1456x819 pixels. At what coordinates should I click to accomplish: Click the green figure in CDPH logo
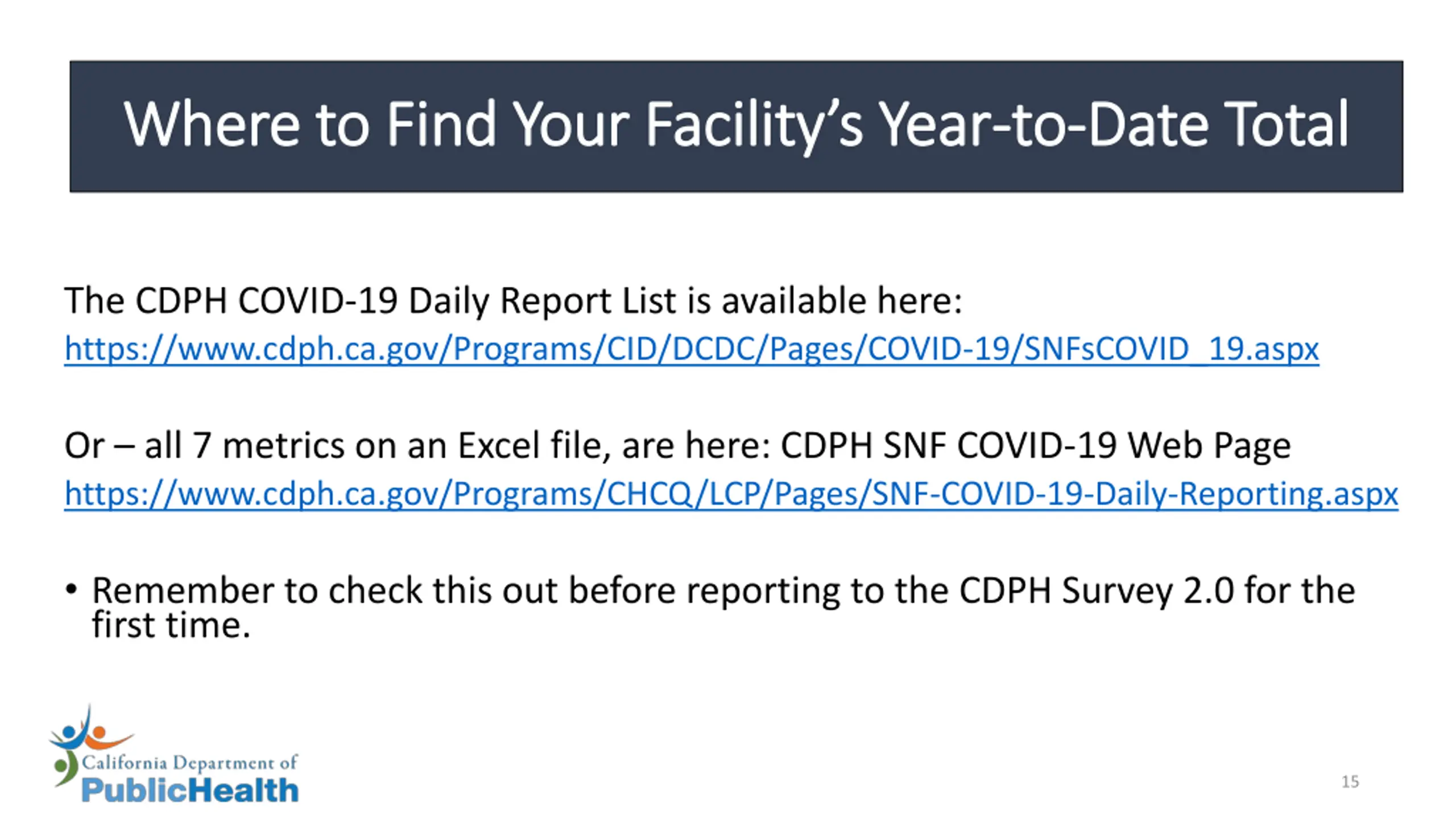pyautogui.click(x=67, y=769)
